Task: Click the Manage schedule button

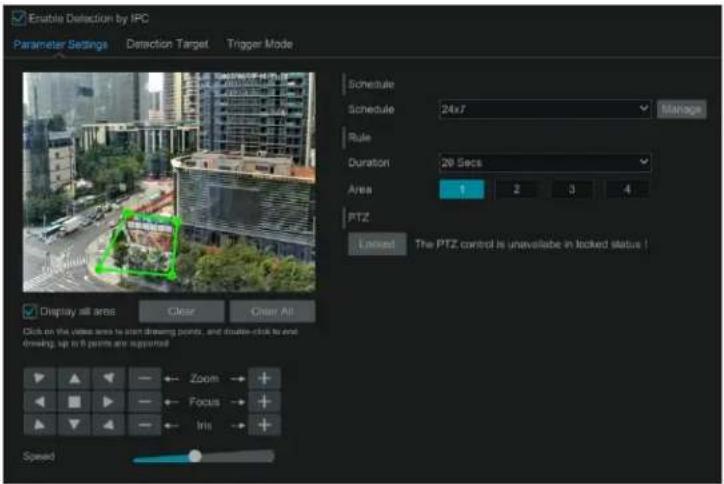Action: [x=682, y=109]
